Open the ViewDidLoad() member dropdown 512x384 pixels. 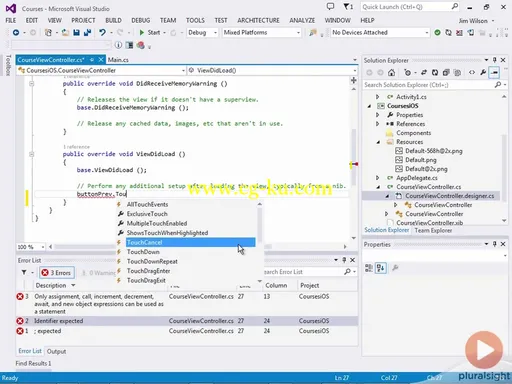click(272, 71)
